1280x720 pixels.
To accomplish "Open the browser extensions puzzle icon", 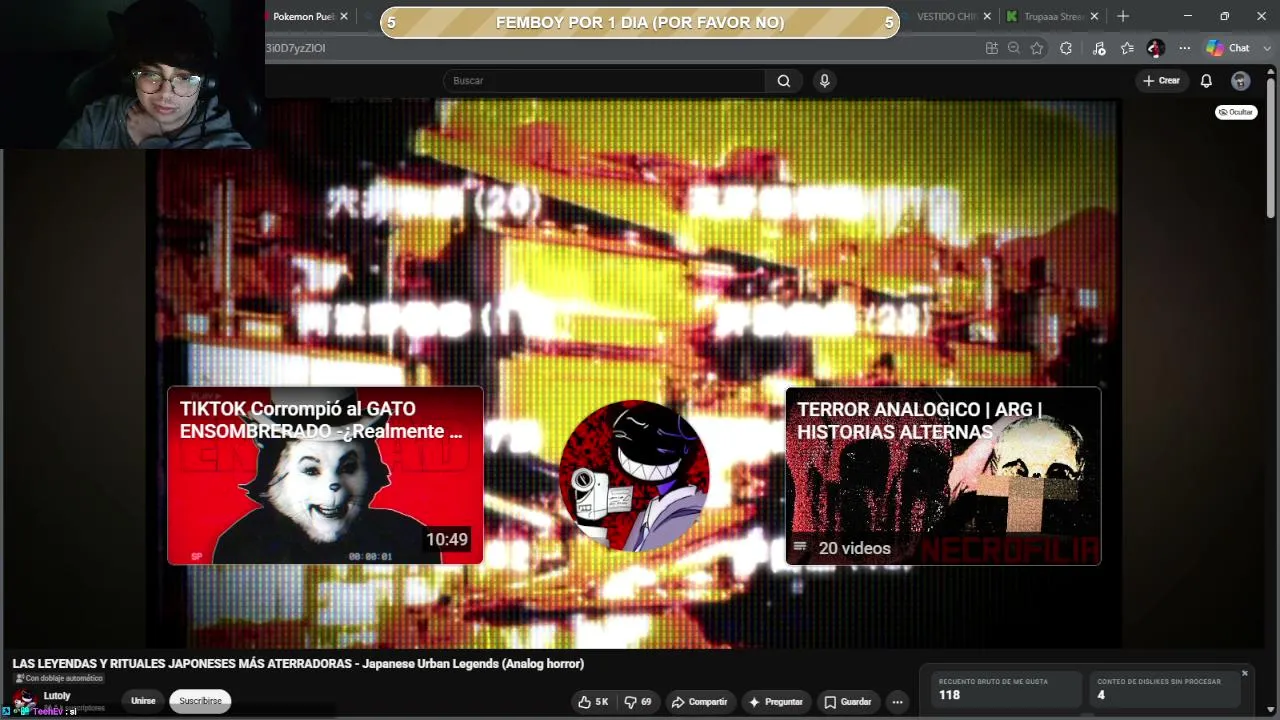I will click(x=1066, y=48).
